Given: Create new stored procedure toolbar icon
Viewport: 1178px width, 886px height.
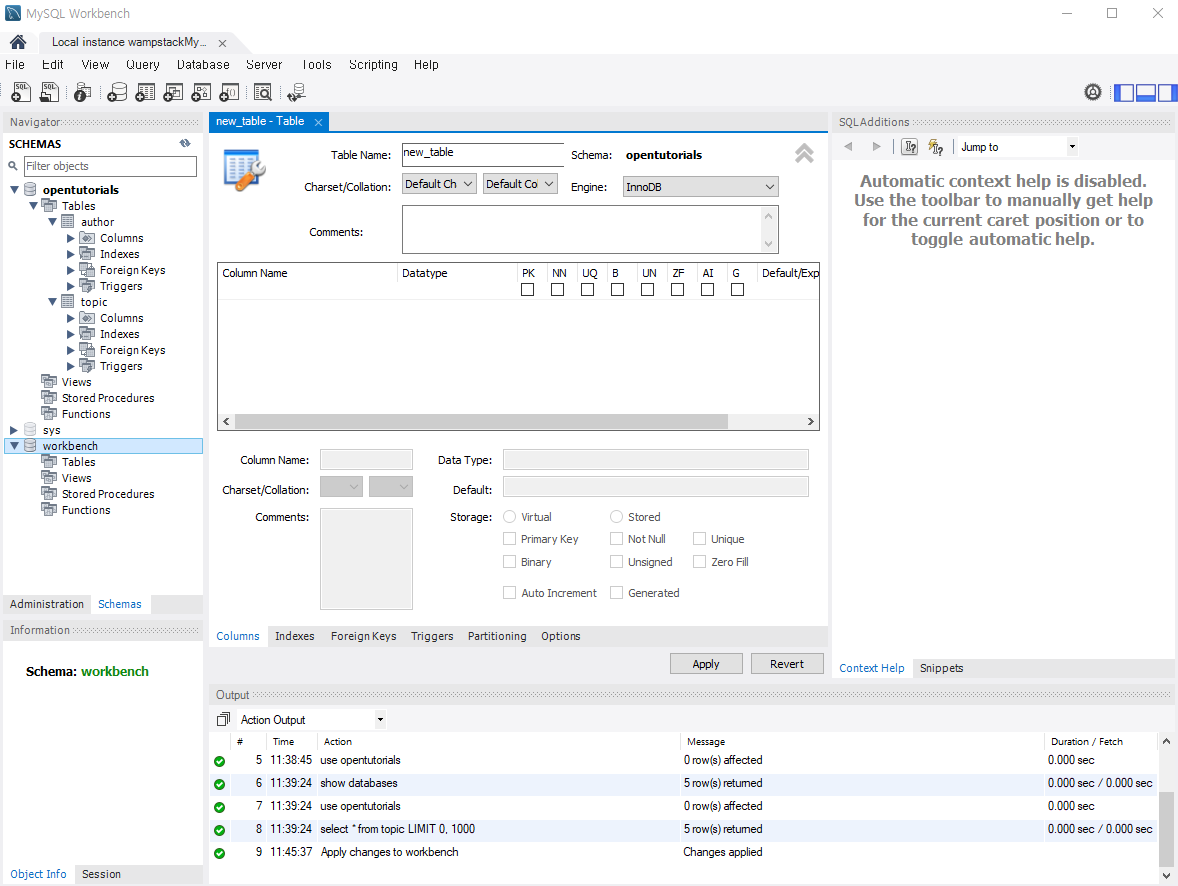Looking at the screenshot, I should click(201, 92).
